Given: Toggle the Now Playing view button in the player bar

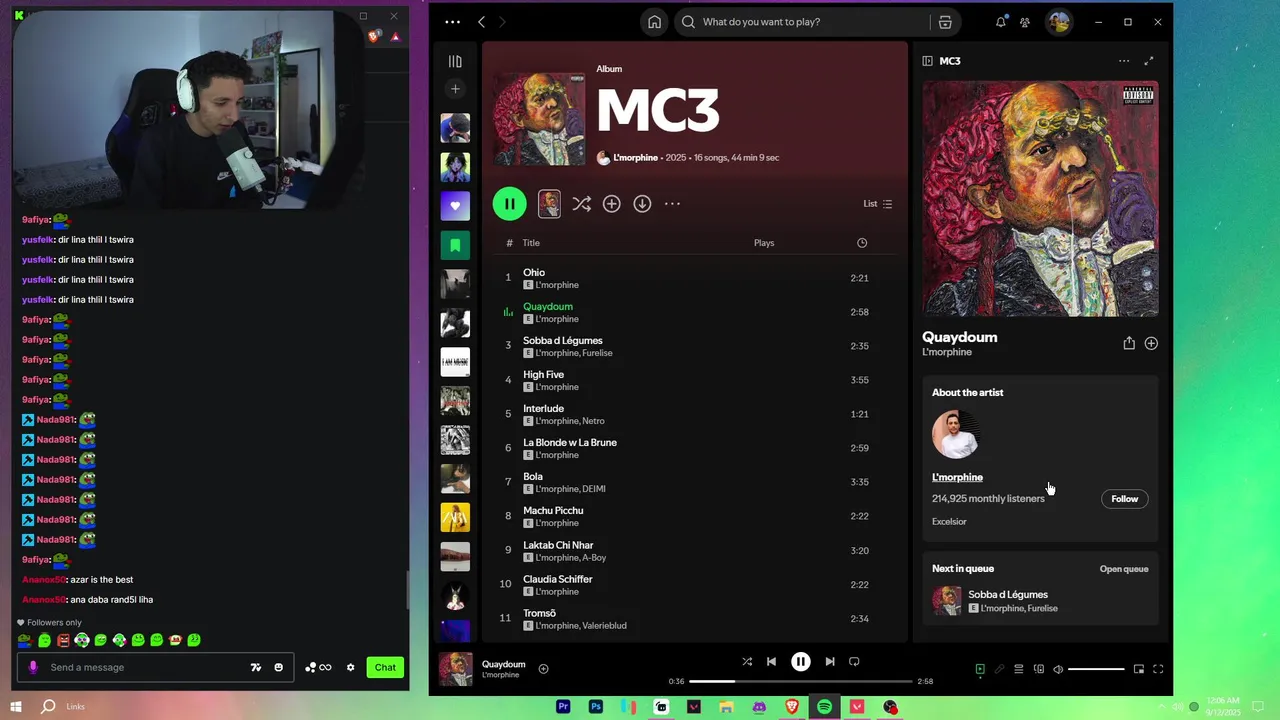Looking at the screenshot, I should 980,669.
